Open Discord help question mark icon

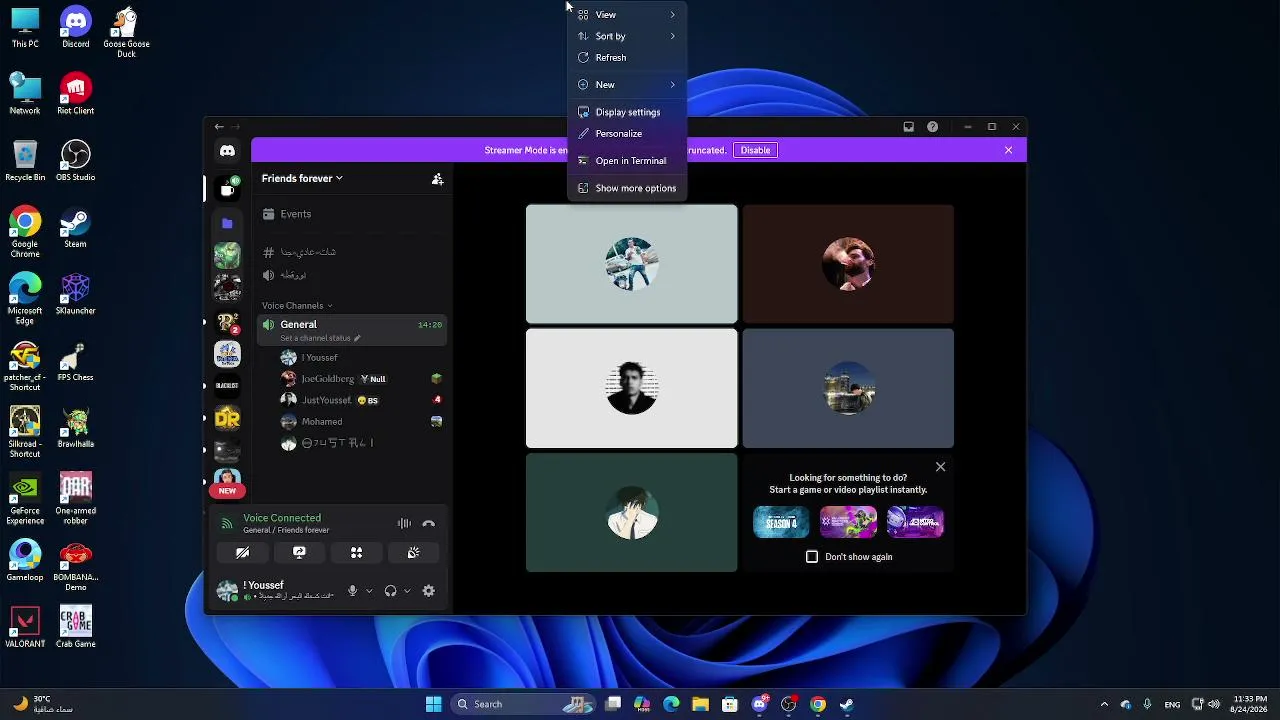pos(932,127)
